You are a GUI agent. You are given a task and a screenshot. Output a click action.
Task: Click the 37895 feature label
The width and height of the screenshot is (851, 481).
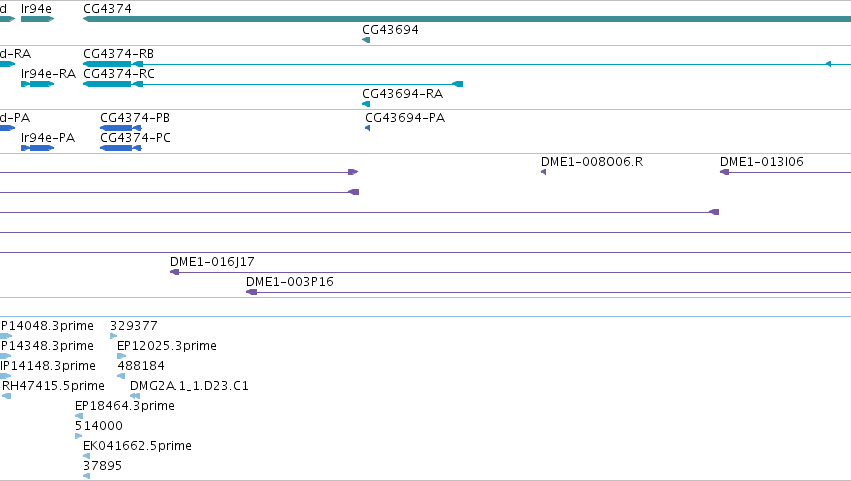(x=102, y=466)
